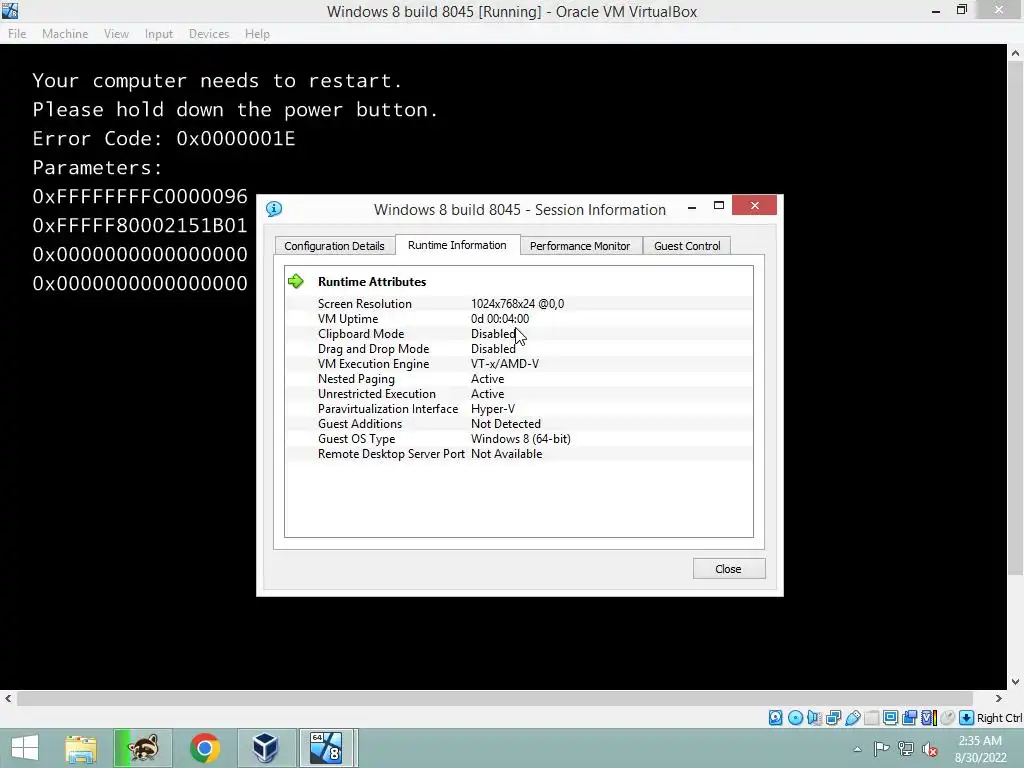Open the File menu
1024x768 pixels.
(x=17, y=34)
